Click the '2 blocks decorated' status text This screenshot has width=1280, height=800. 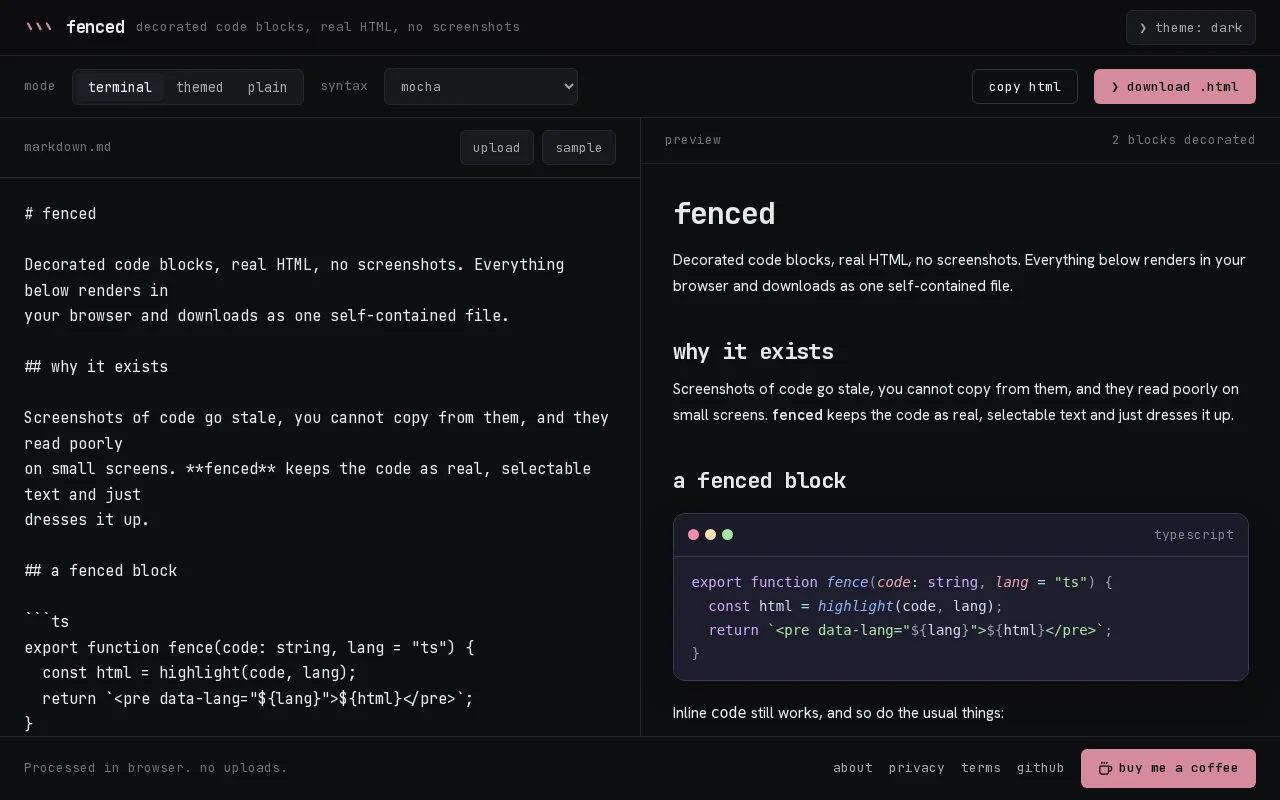coord(1183,140)
